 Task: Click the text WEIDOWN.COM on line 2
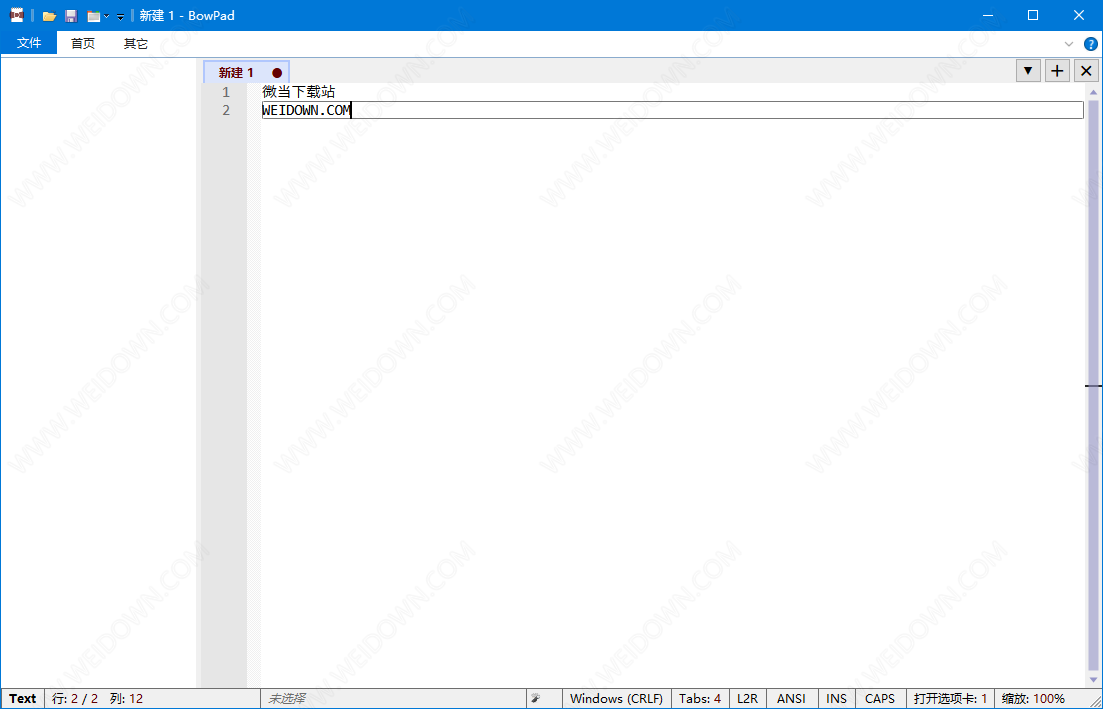point(306,110)
